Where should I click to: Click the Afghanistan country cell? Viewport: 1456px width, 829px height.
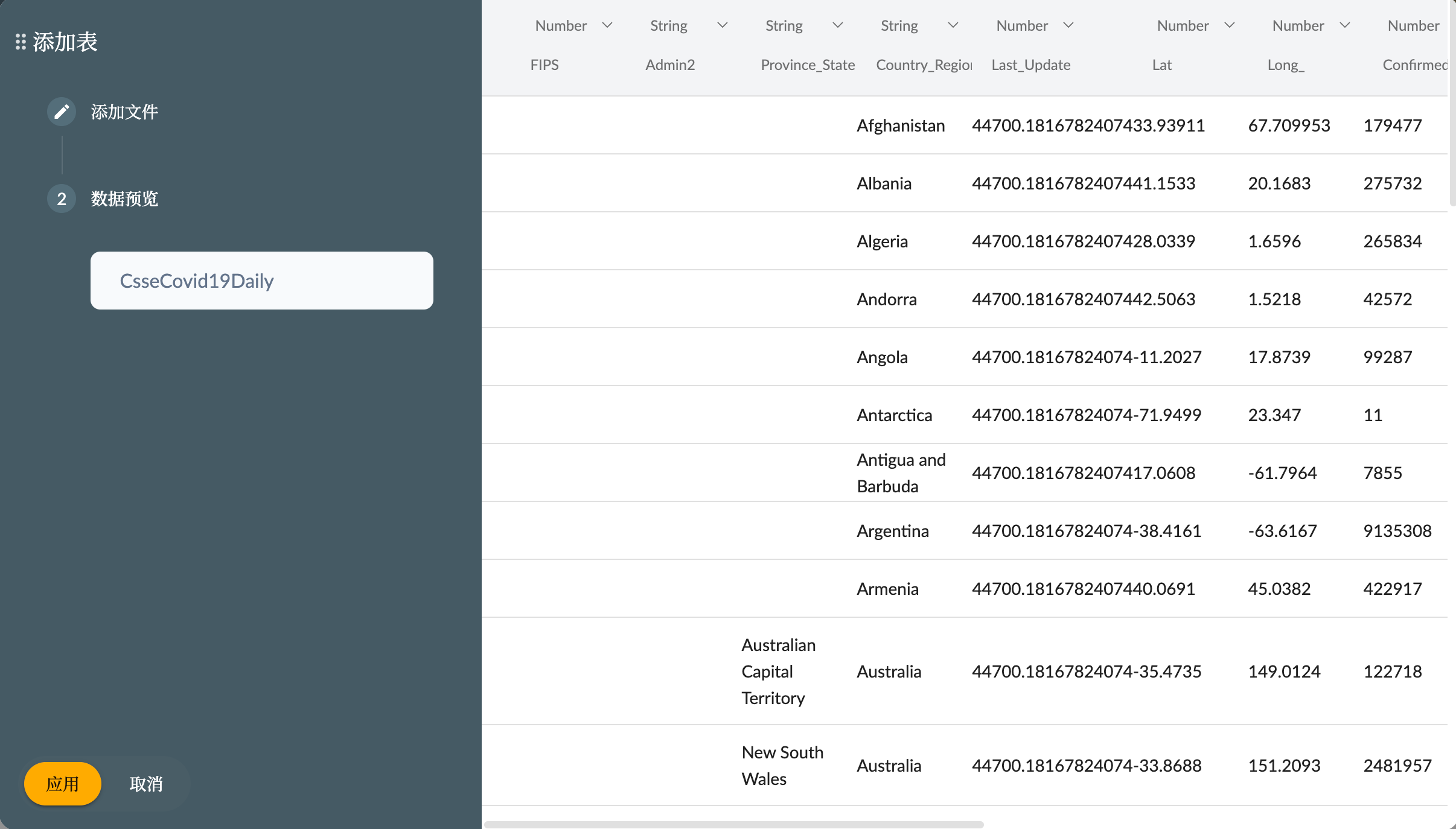pos(901,125)
